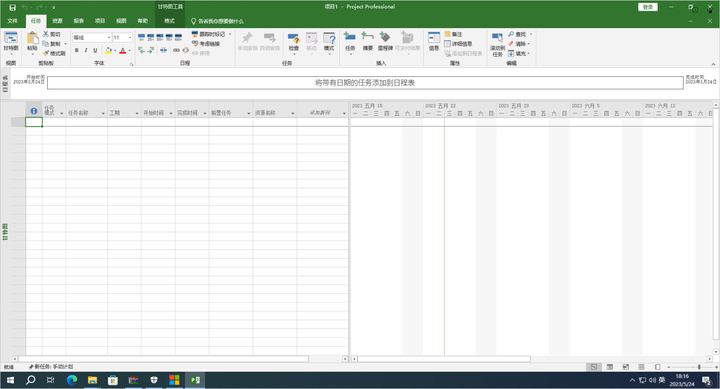Click the Indent task right-arrow icon

151,50
